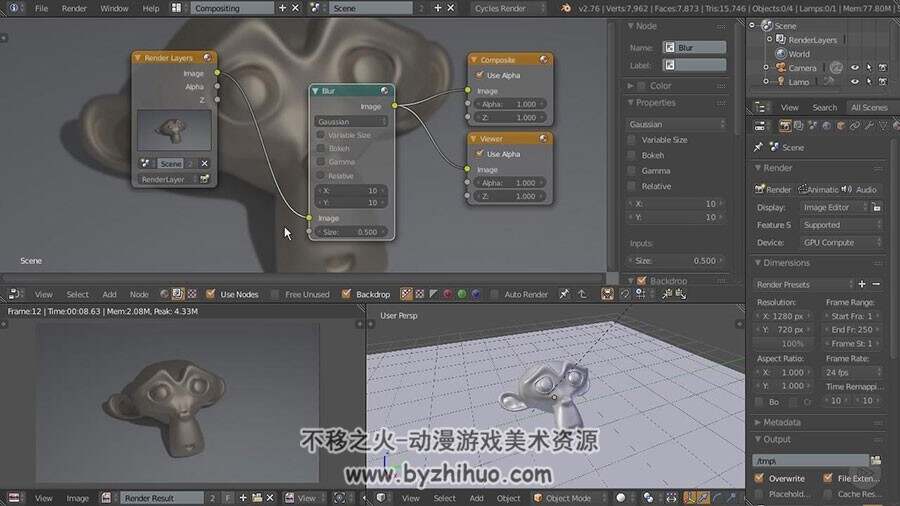
Task: Toggle Camera renderability in outliner
Action: 883,68
